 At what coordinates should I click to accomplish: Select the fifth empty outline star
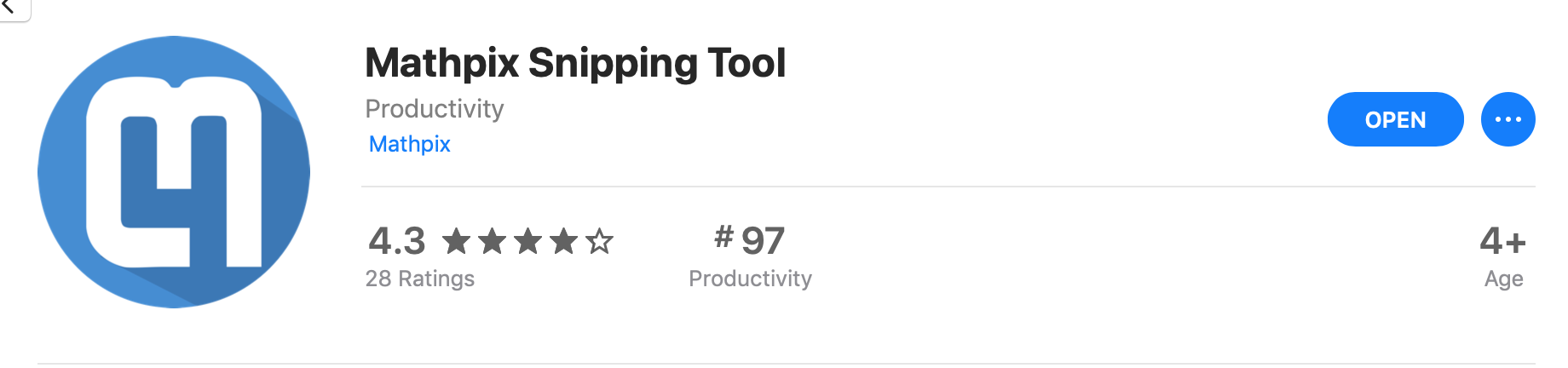600,241
